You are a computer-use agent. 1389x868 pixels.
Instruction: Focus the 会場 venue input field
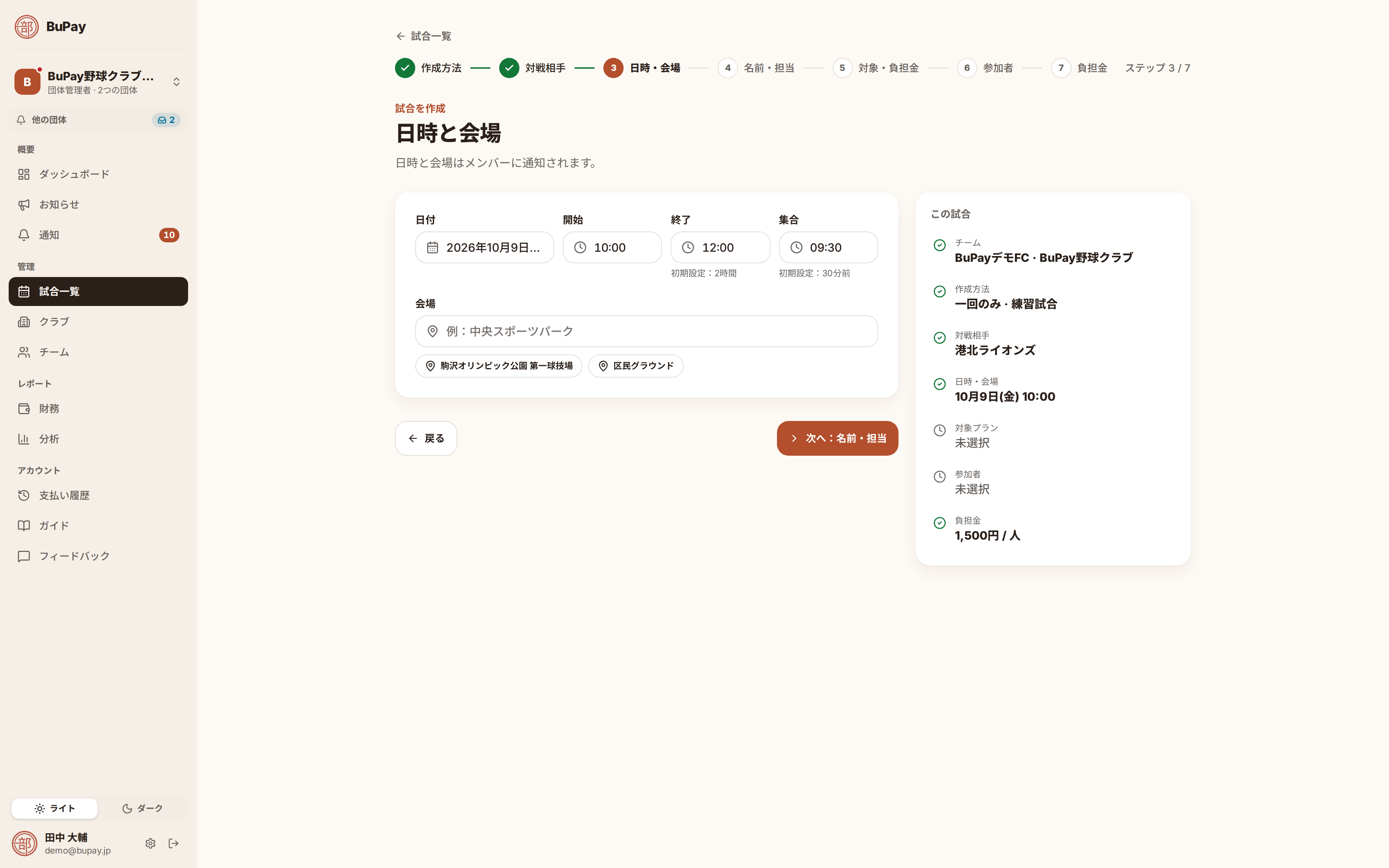[x=646, y=331]
